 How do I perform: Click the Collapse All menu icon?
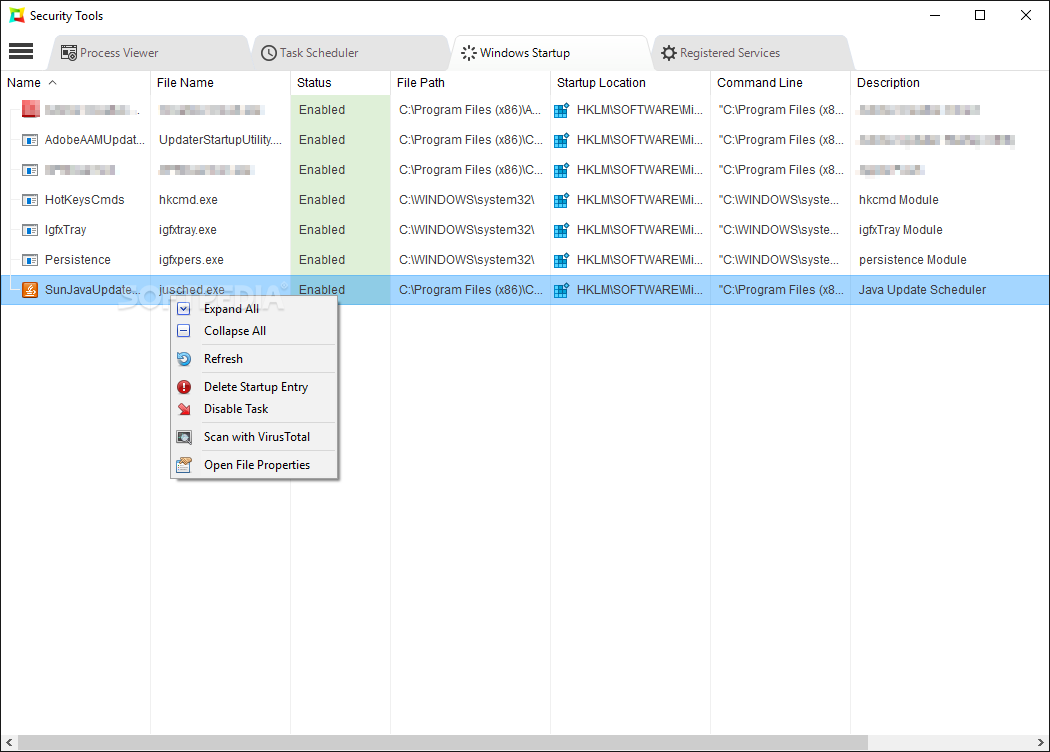click(x=183, y=331)
